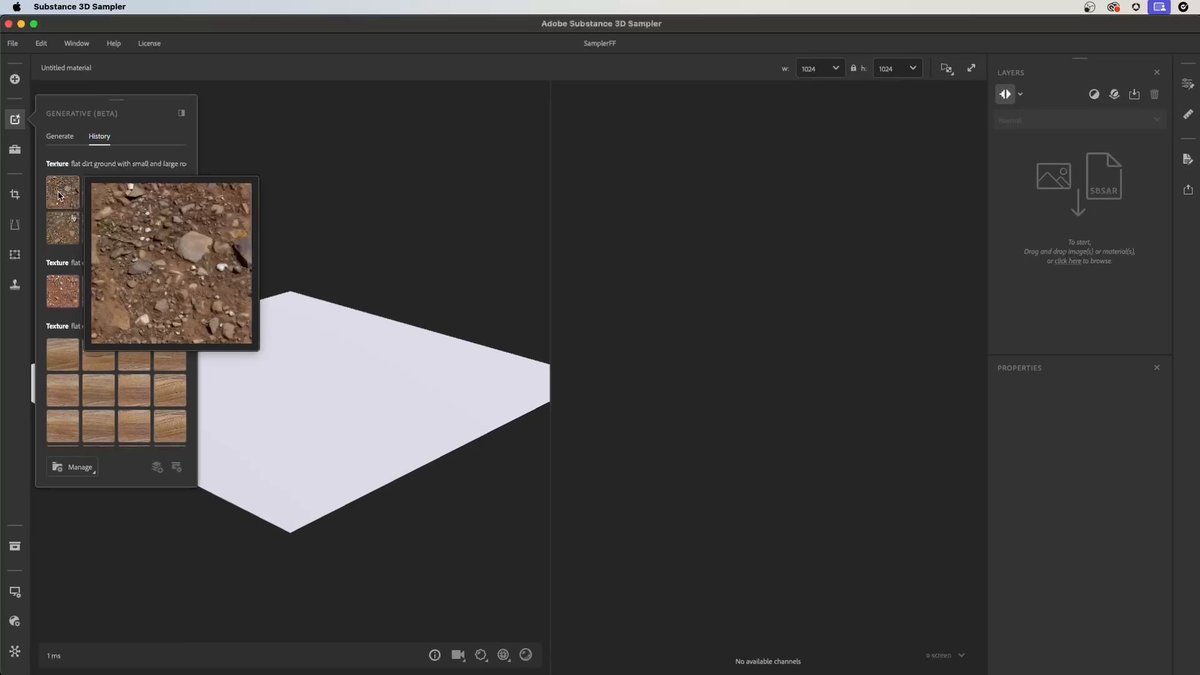
Task: Open the ruler measure icon in right sidebar
Action: tap(1187, 114)
